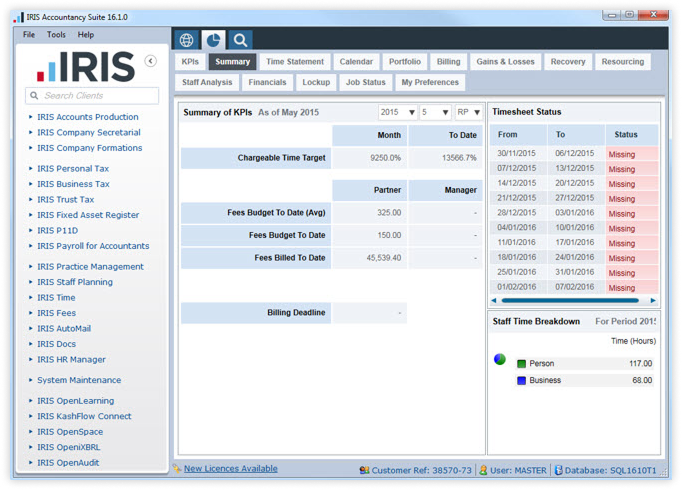
Task: Click the search icon in Search Clients box
Action: (34, 96)
